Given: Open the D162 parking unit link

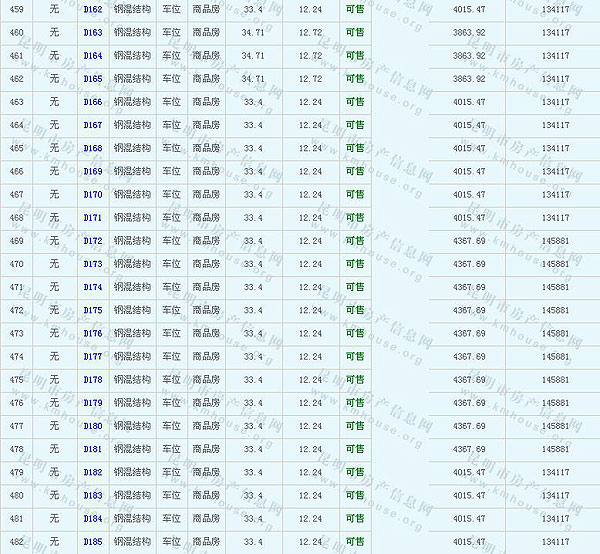Looking at the screenshot, I should click(92, 9).
